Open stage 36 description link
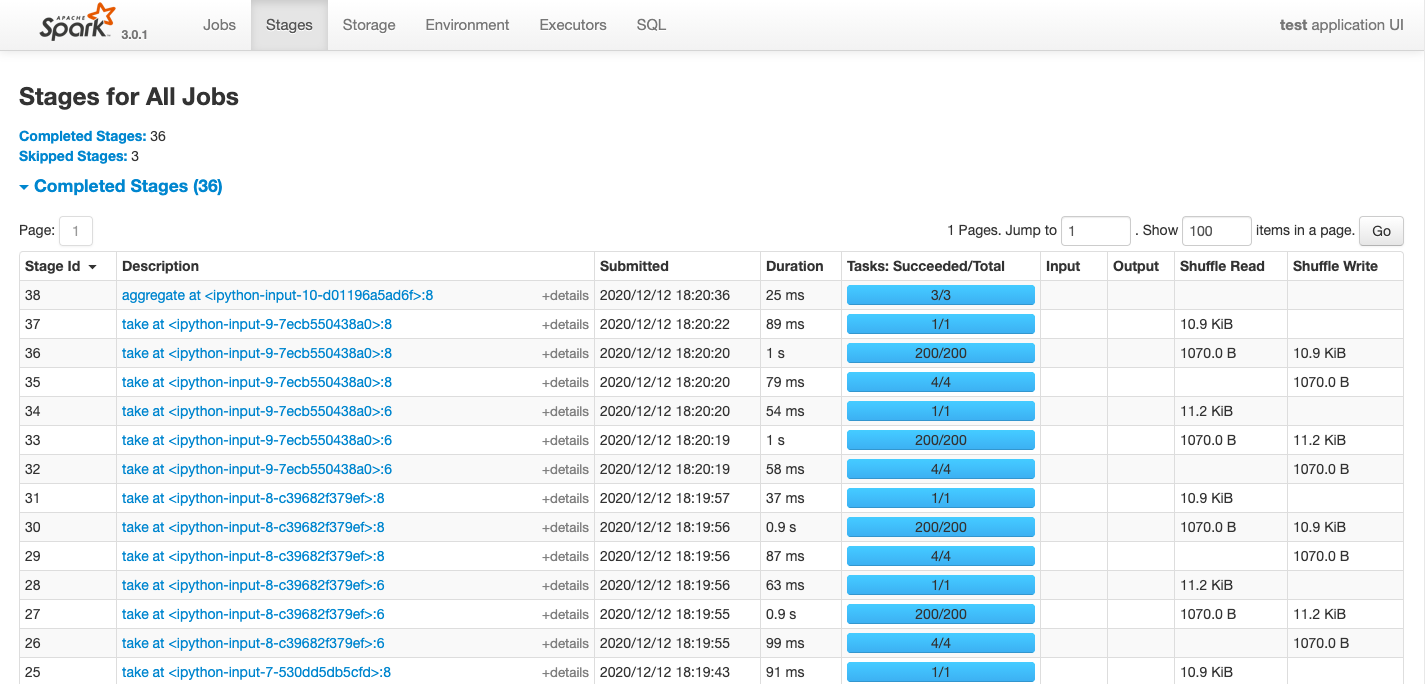This screenshot has width=1425, height=684. coord(257,353)
